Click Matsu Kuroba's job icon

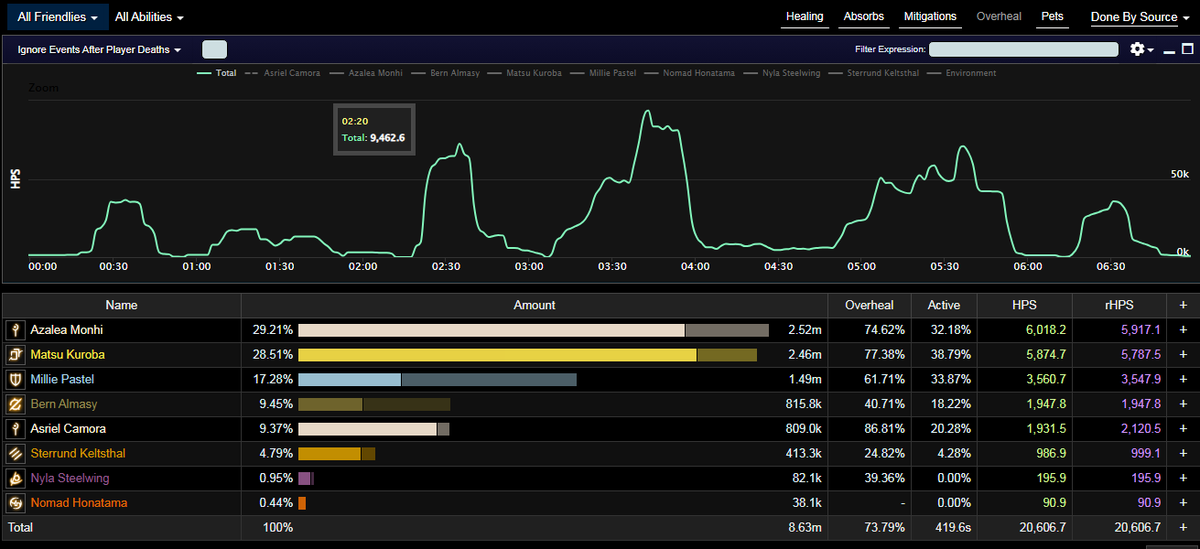tap(15, 354)
